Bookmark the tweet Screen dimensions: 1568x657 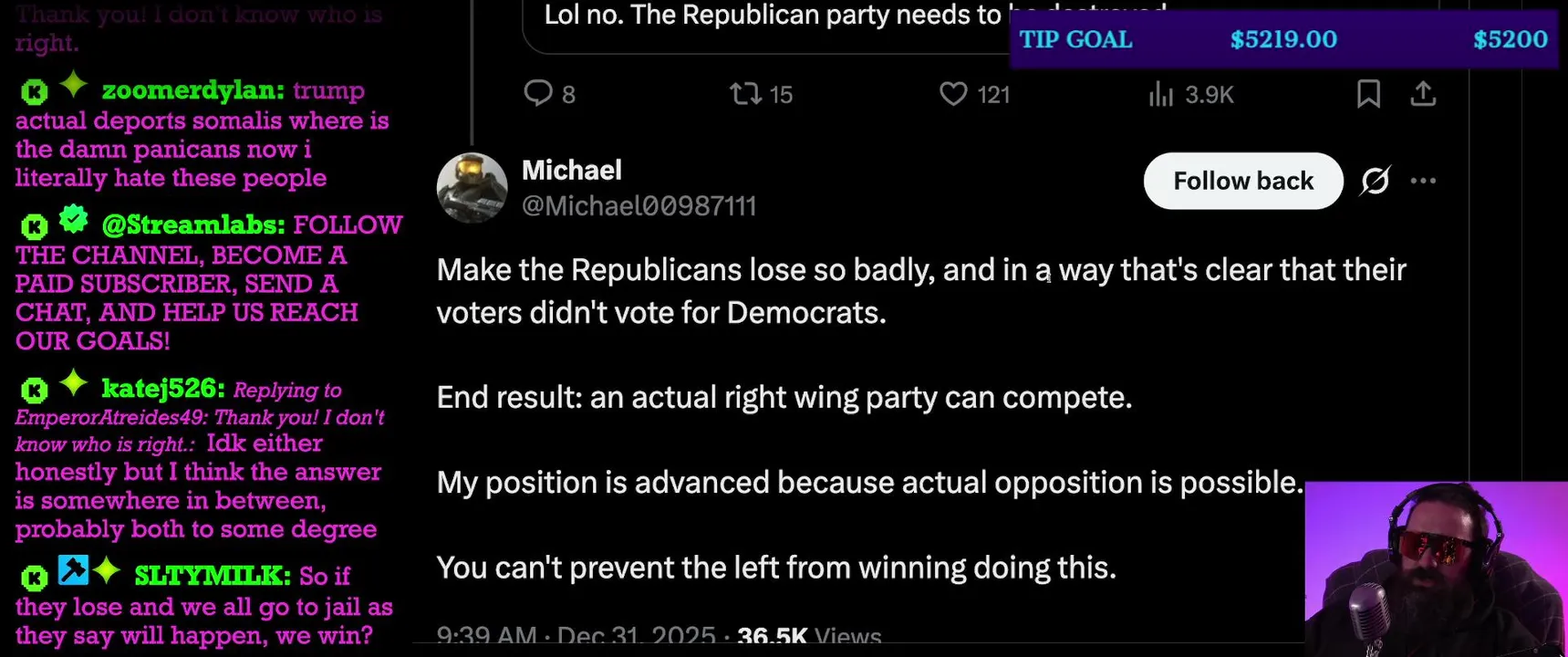(x=1368, y=93)
